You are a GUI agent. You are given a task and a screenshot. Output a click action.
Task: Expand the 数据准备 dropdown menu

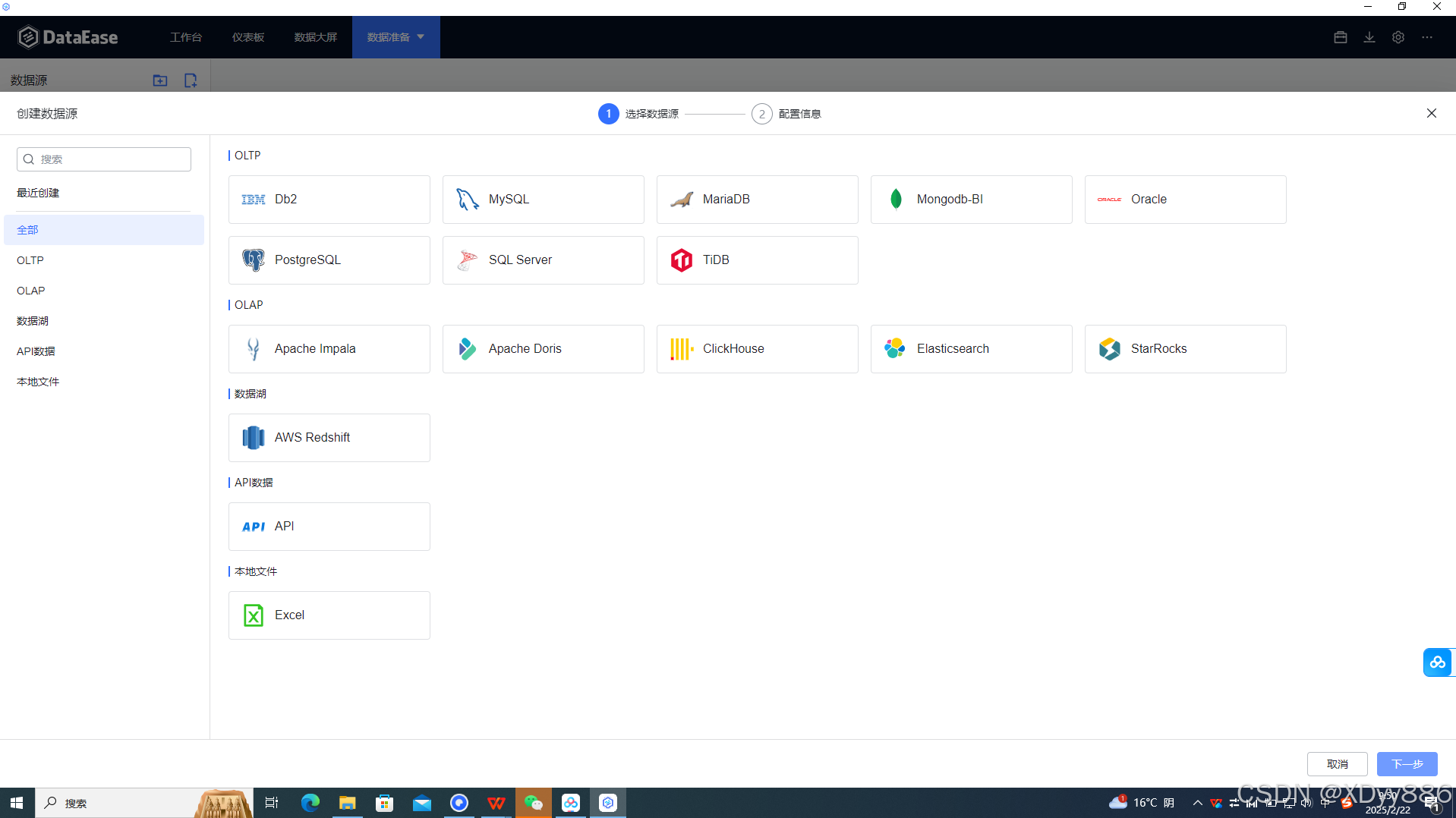click(x=396, y=37)
